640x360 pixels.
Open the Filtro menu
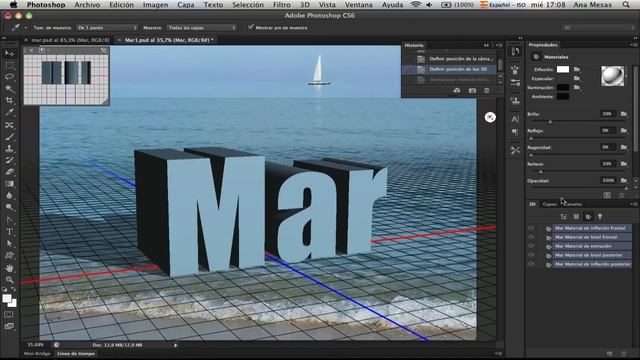click(x=282, y=5)
